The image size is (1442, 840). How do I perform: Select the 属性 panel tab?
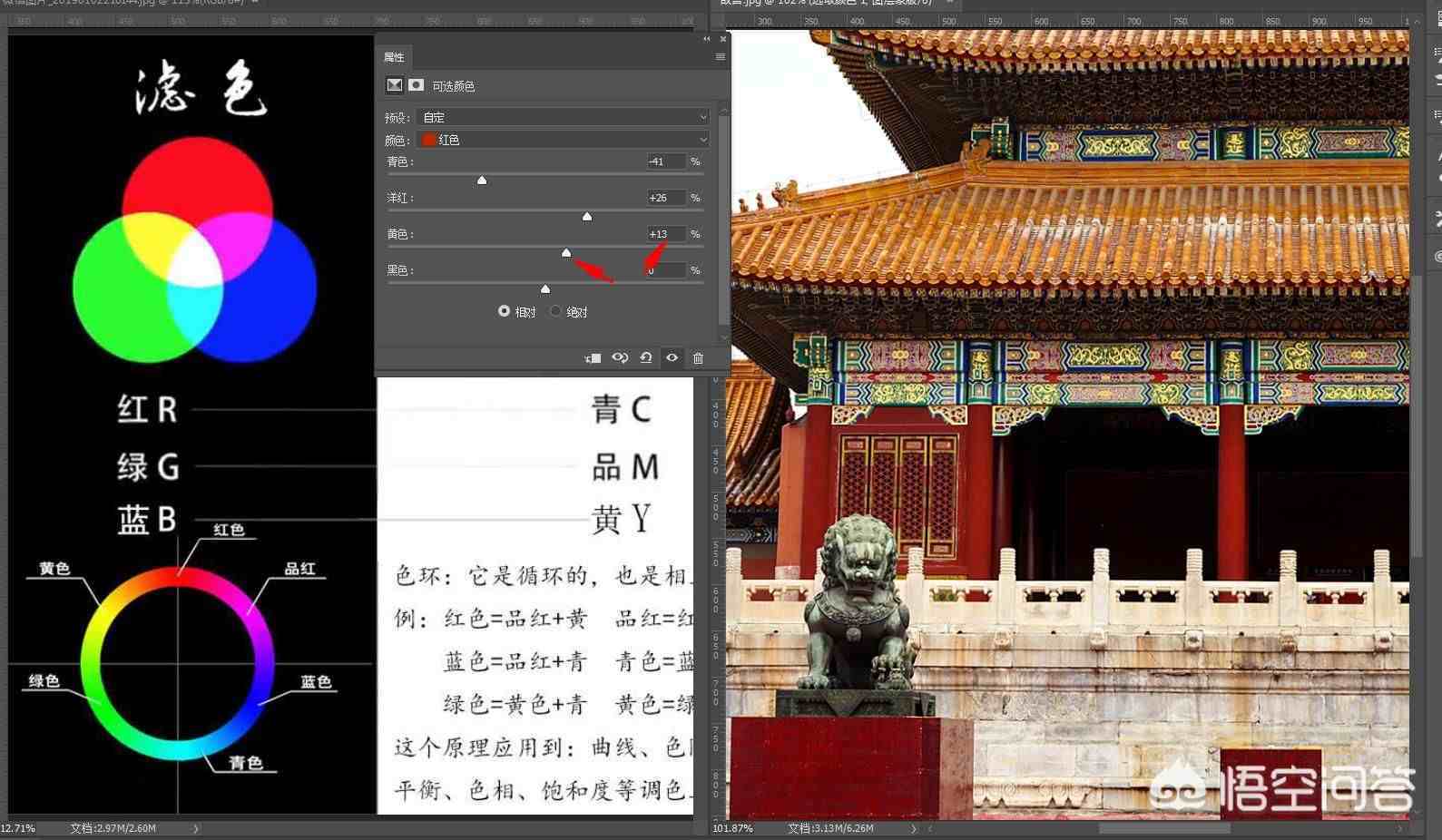[x=394, y=57]
